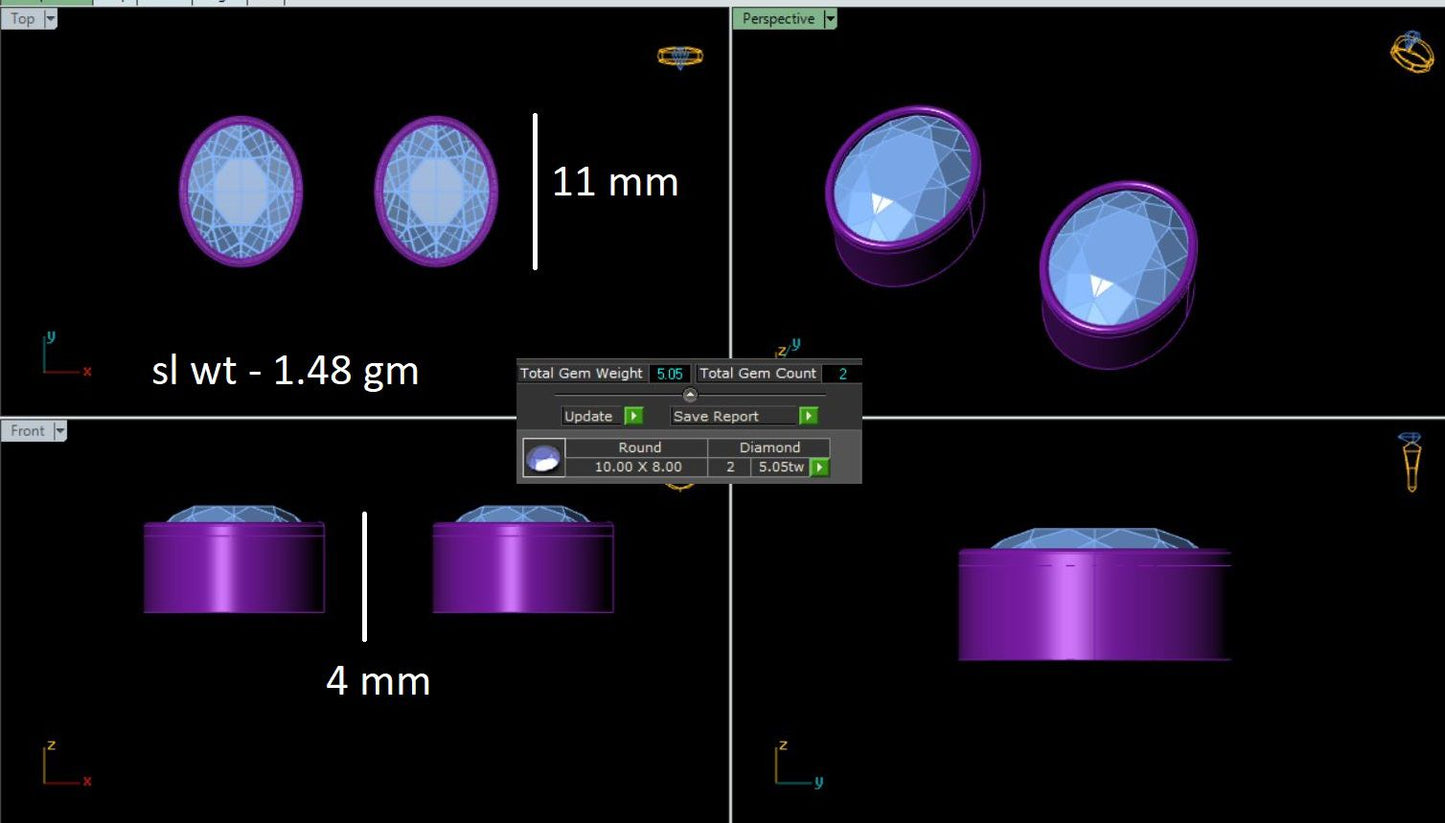
Task: Click the Total Gem Count value field
Action: click(842, 373)
